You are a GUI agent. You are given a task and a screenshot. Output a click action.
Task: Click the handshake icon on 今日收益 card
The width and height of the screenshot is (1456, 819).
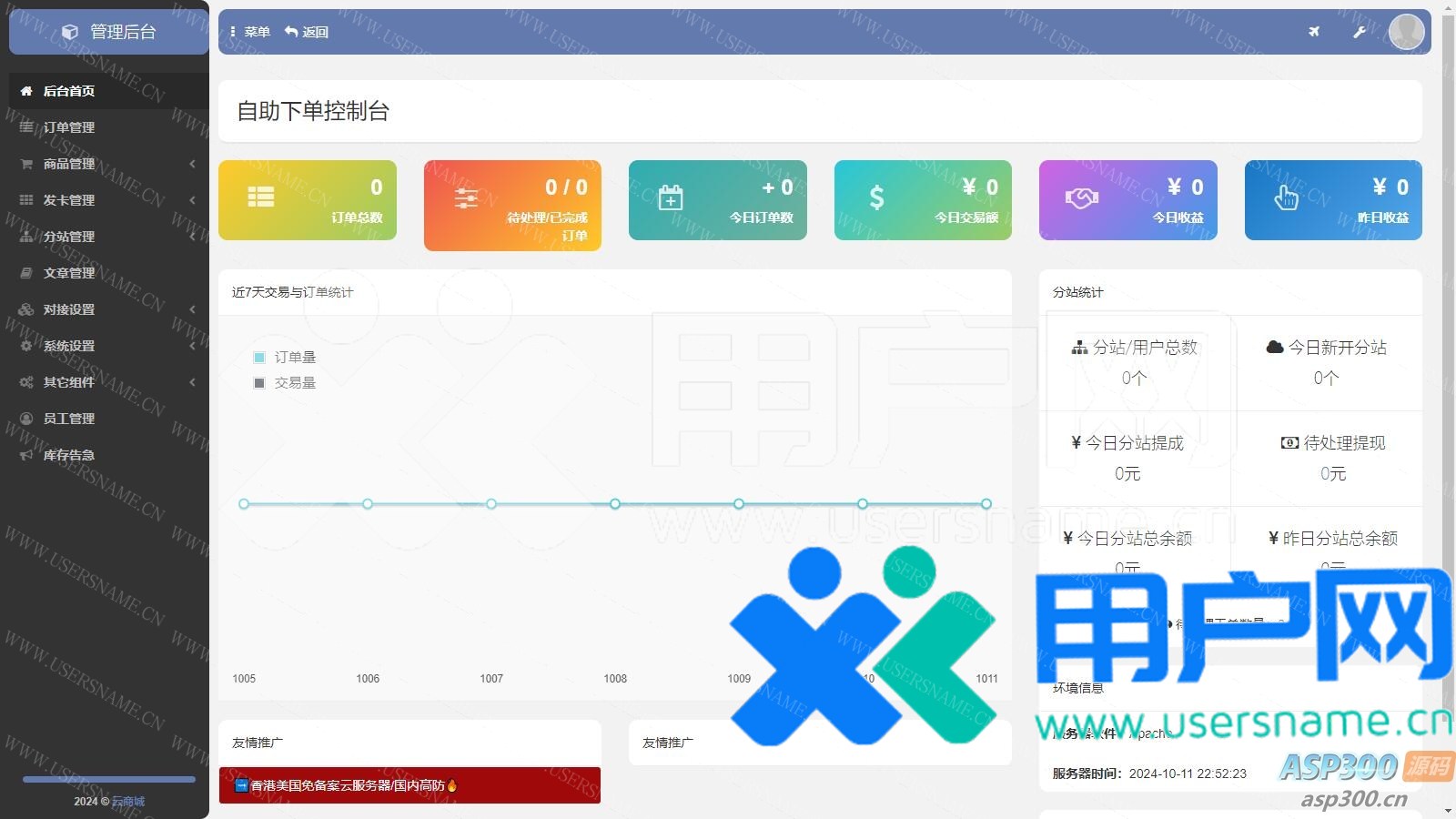(x=1082, y=197)
